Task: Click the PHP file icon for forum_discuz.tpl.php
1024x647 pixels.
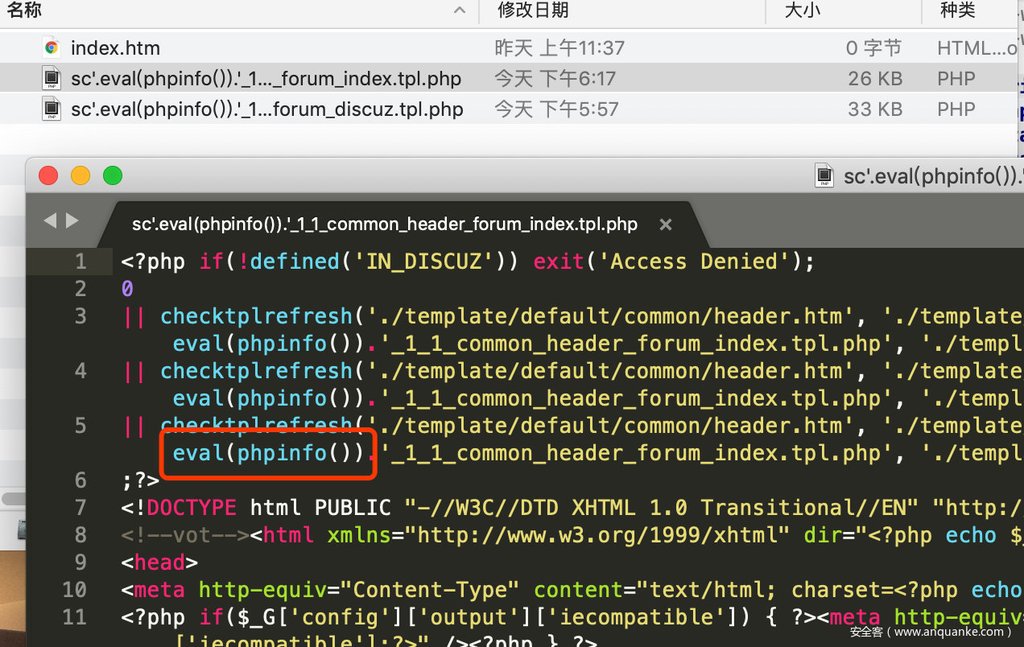Action: coord(51,108)
